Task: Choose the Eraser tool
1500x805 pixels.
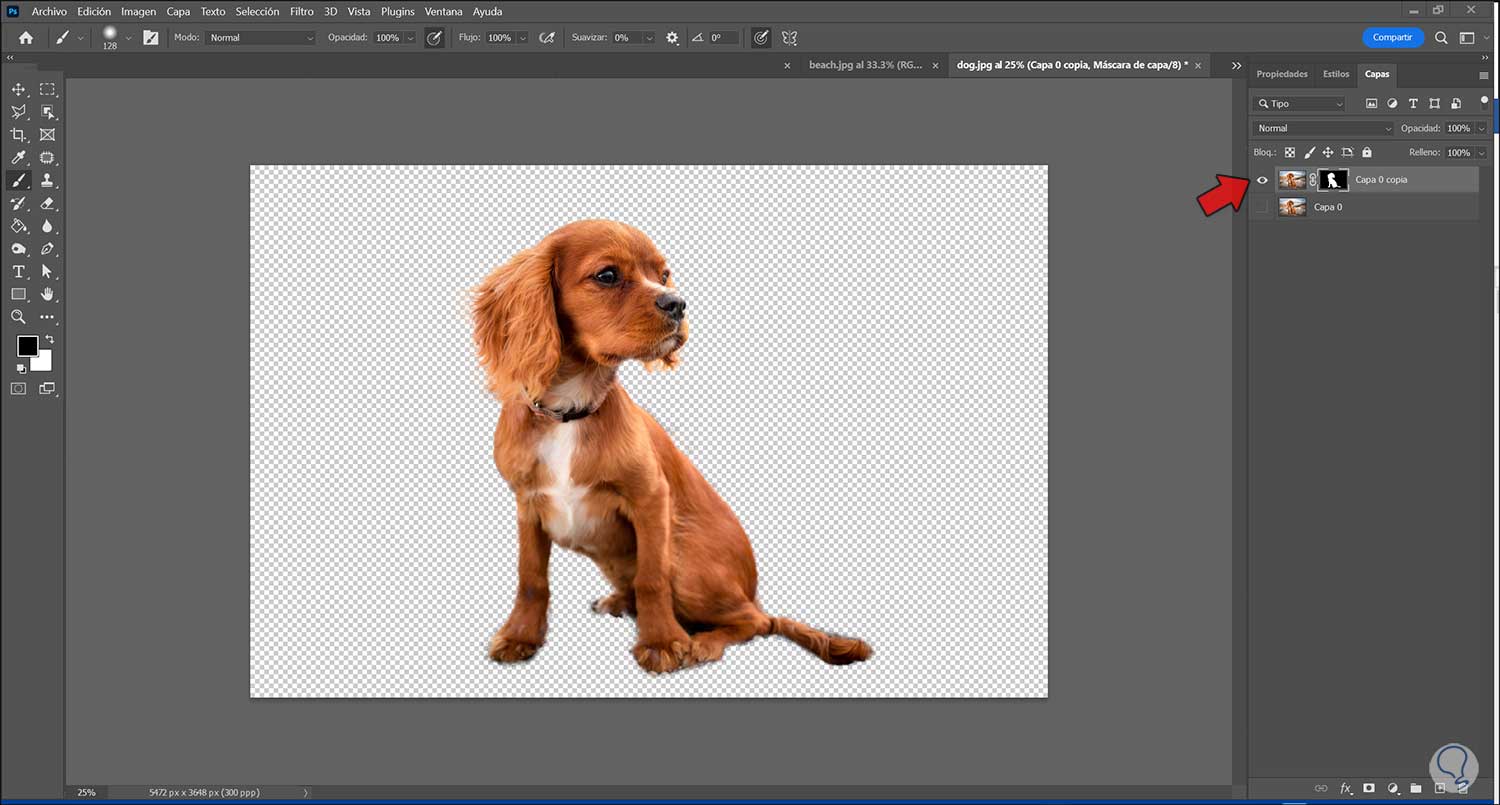Action: (x=47, y=203)
